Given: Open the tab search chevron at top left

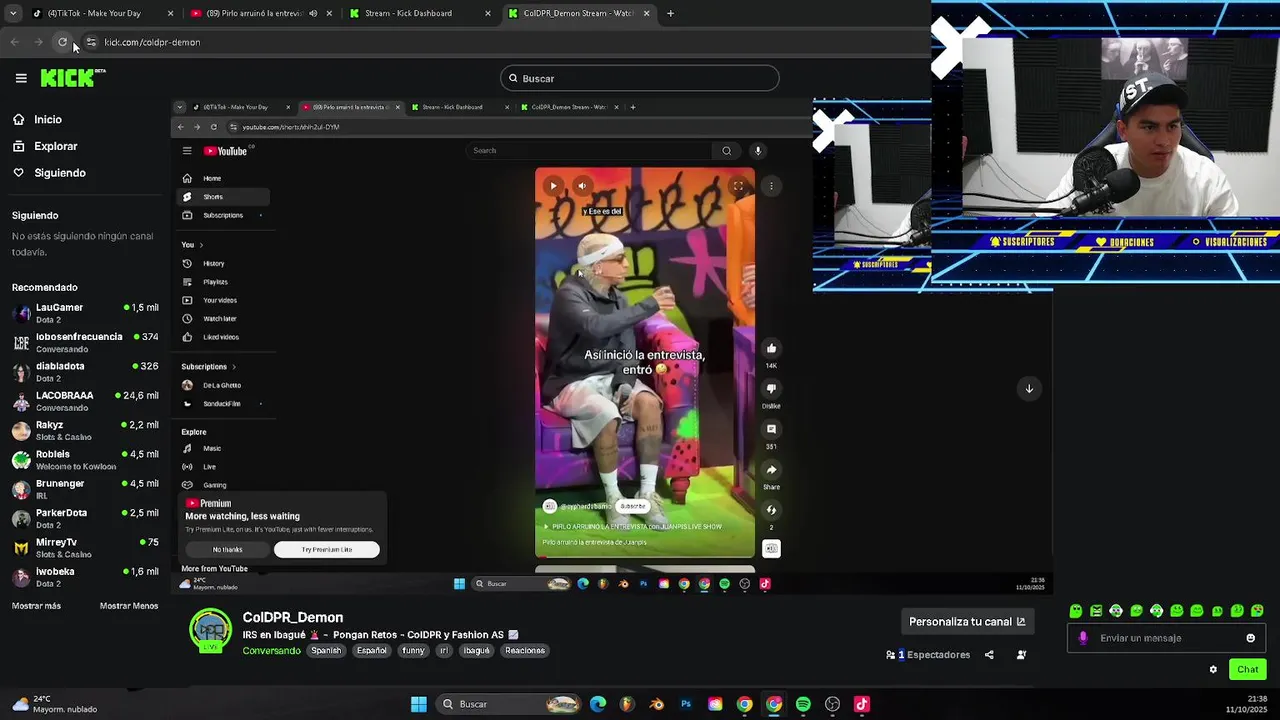Looking at the screenshot, I should coord(13,13).
